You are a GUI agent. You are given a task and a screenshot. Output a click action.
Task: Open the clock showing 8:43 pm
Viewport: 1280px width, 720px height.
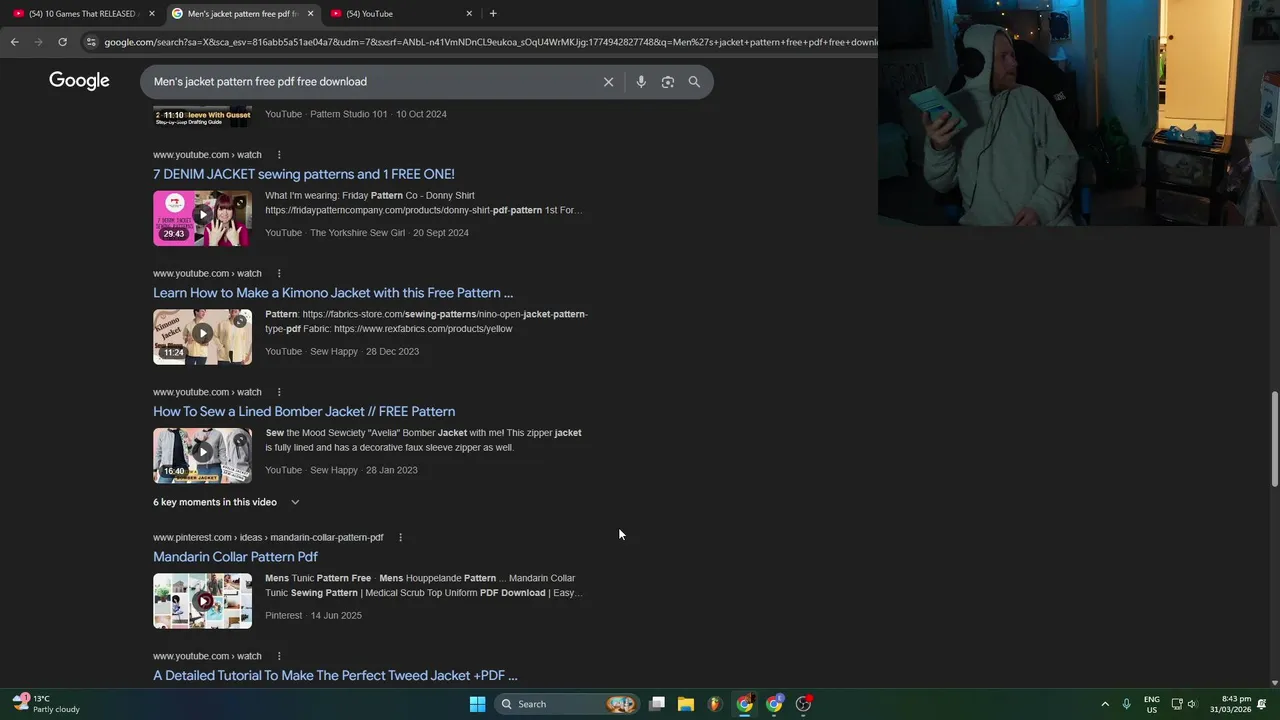1230,704
